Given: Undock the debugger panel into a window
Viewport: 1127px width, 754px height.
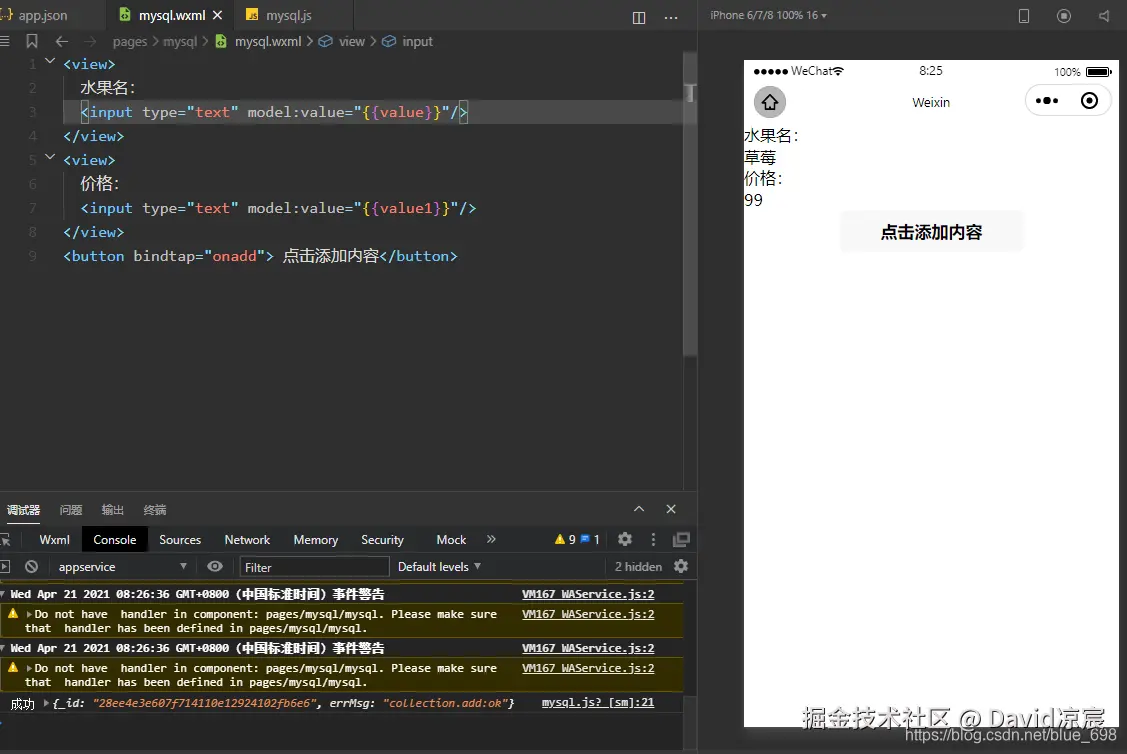Looking at the screenshot, I should [681, 539].
